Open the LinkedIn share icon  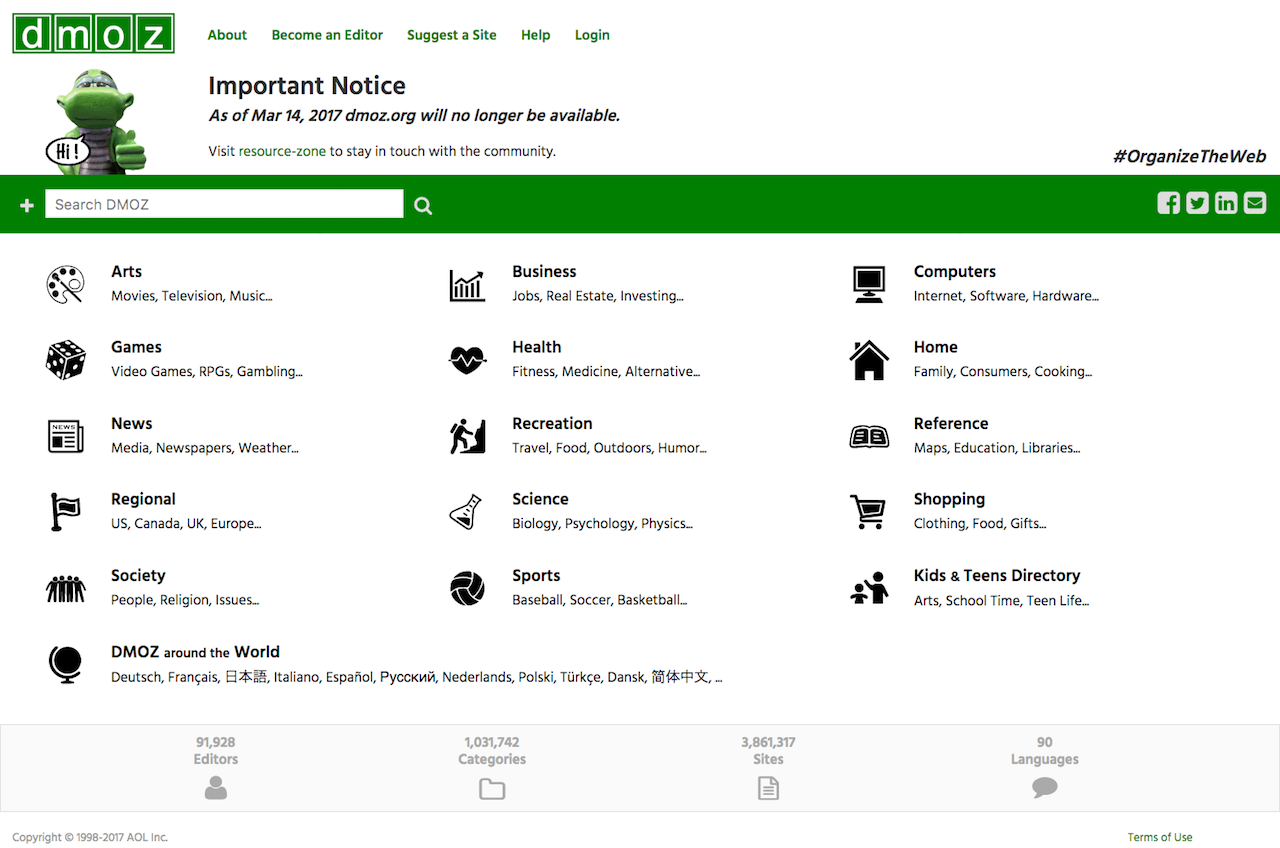1226,203
